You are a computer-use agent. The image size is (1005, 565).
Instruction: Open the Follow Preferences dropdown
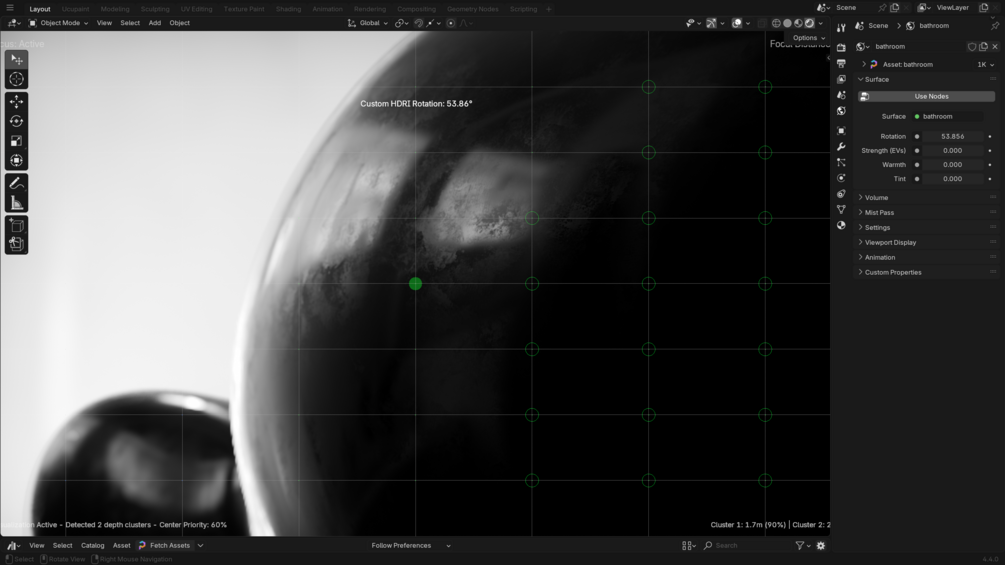pos(410,546)
